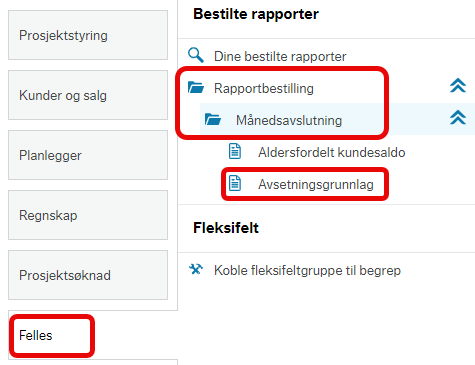Viewport: 475px width, 365px height.
Task: Open the Regnskap section
Action: (88, 215)
